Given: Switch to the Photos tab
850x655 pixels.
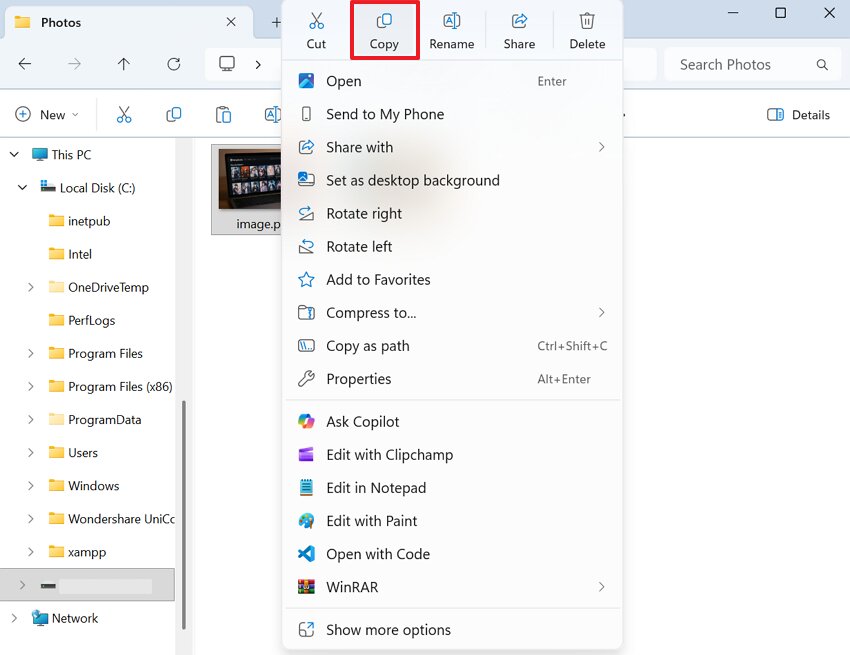Looking at the screenshot, I should pos(128,22).
